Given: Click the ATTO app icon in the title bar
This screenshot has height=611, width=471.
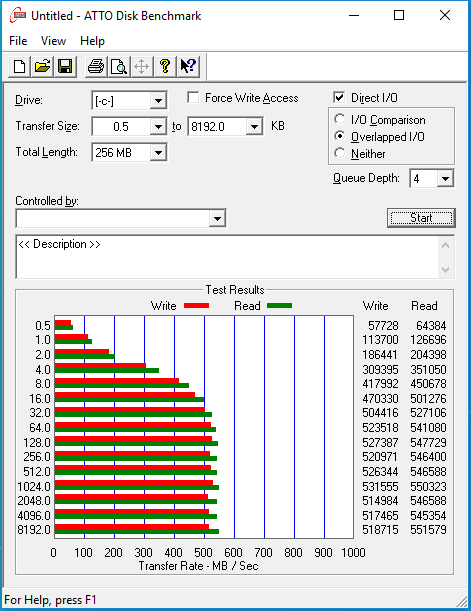Looking at the screenshot, I should pyautogui.click(x=18, y=16).
